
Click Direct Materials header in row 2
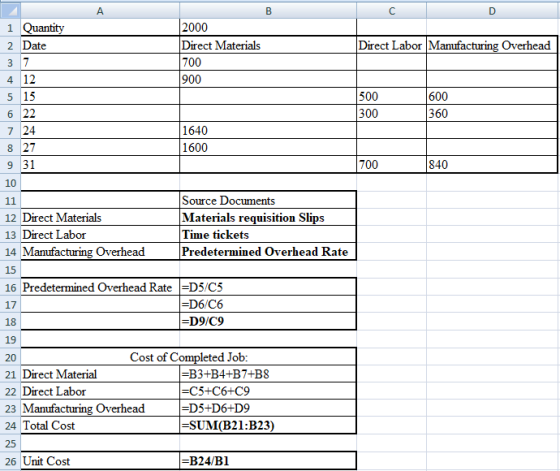pyautogui.click(x=268, y=45)
